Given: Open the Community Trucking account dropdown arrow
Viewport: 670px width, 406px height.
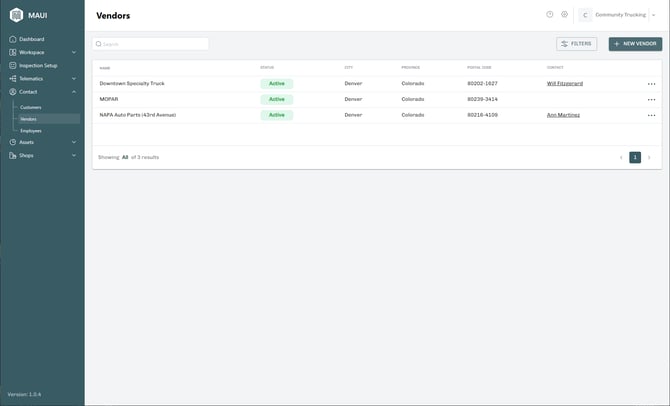Looking at the screenshot, I should 653,15.
